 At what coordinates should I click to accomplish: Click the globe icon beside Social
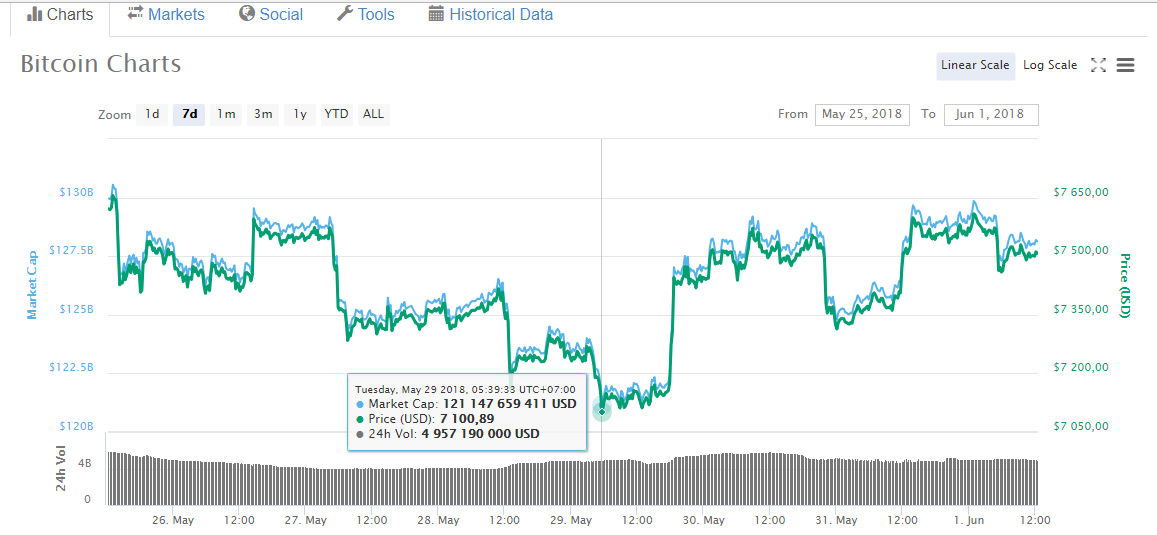click(247, 13)
